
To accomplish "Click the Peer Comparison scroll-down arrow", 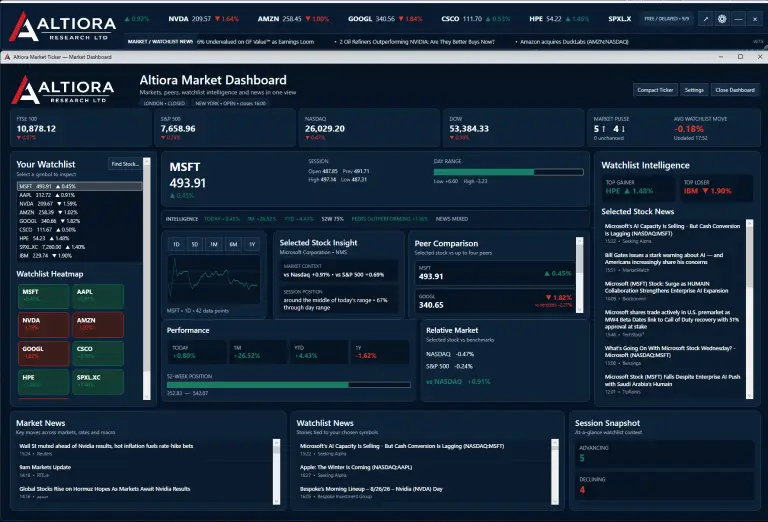I will (580, 309).
